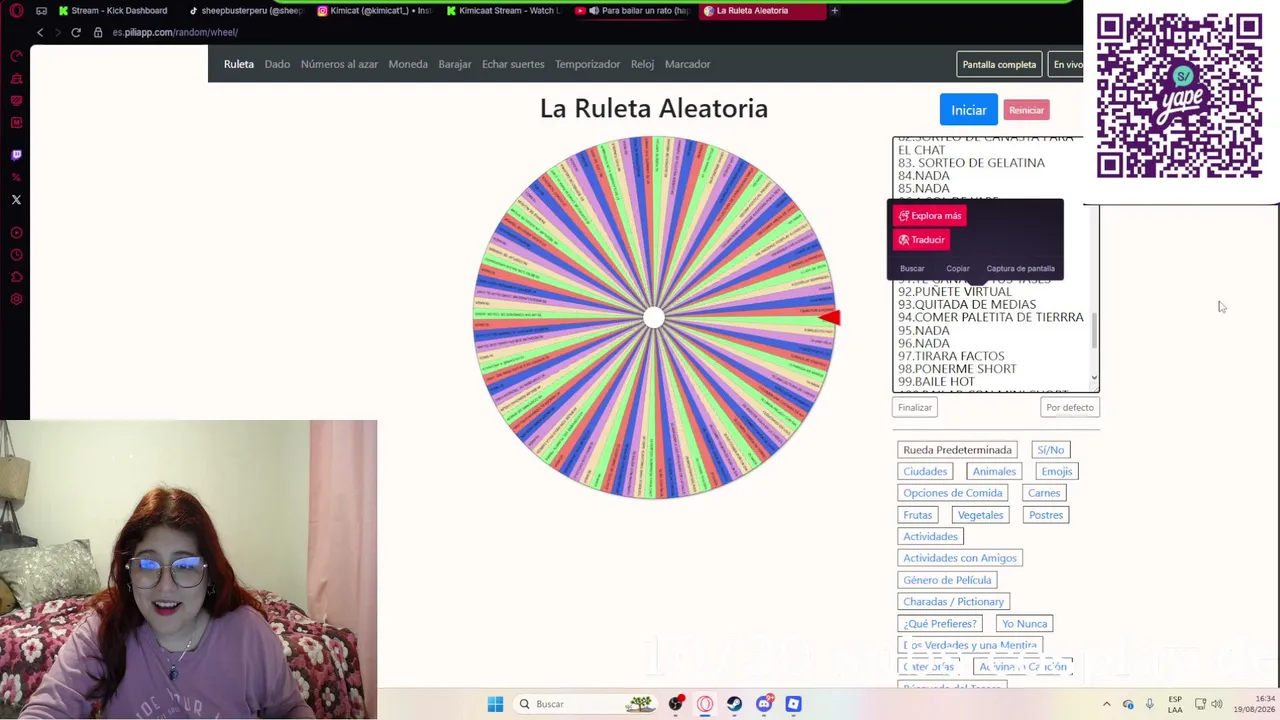This screenshot has height=720, width=1280.
Task: Click the Pantalla completa button
Action: pos(999,65)
